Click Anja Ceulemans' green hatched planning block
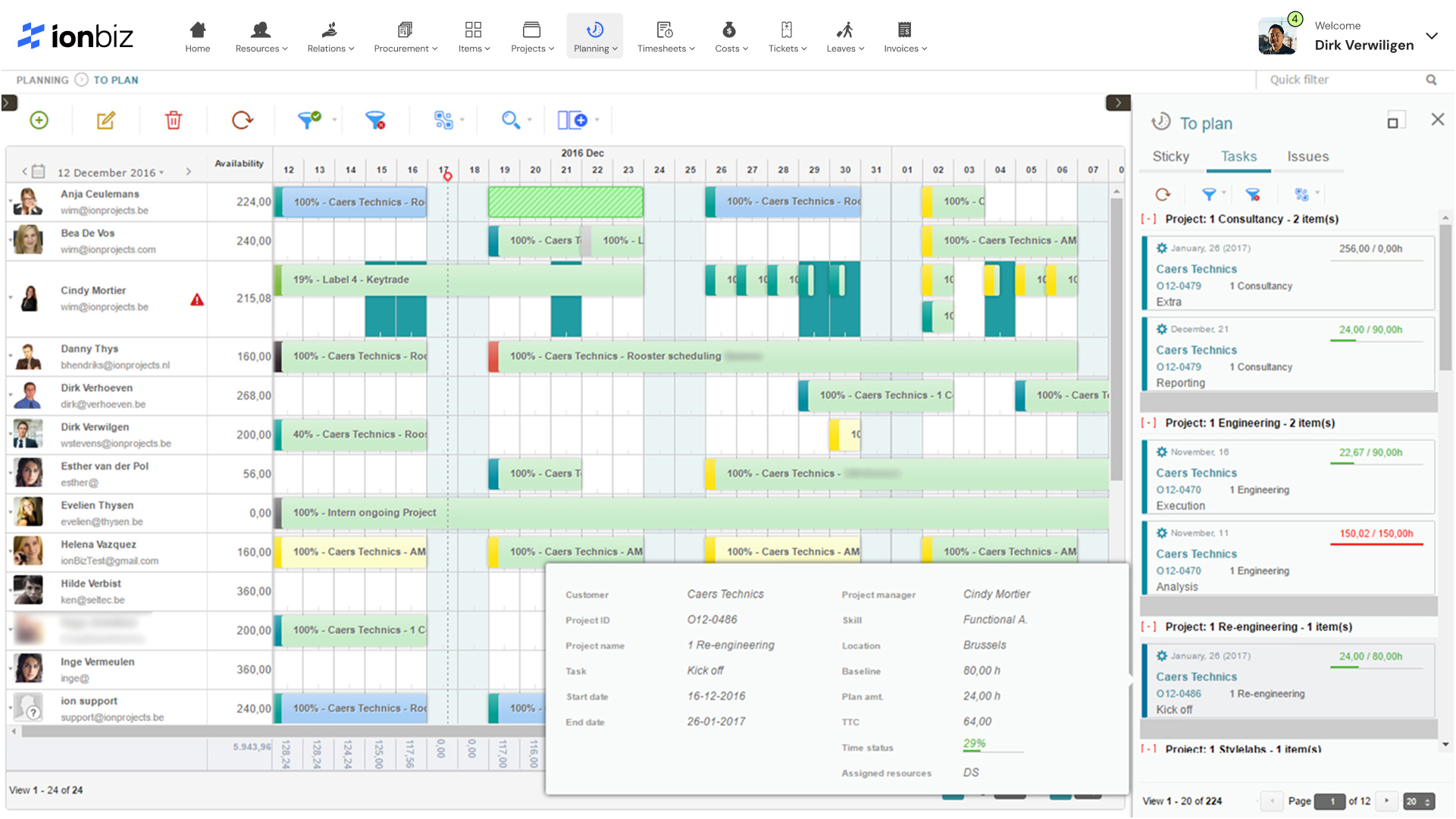This screenshot has height=819, width=1456. tap(565, 202)
